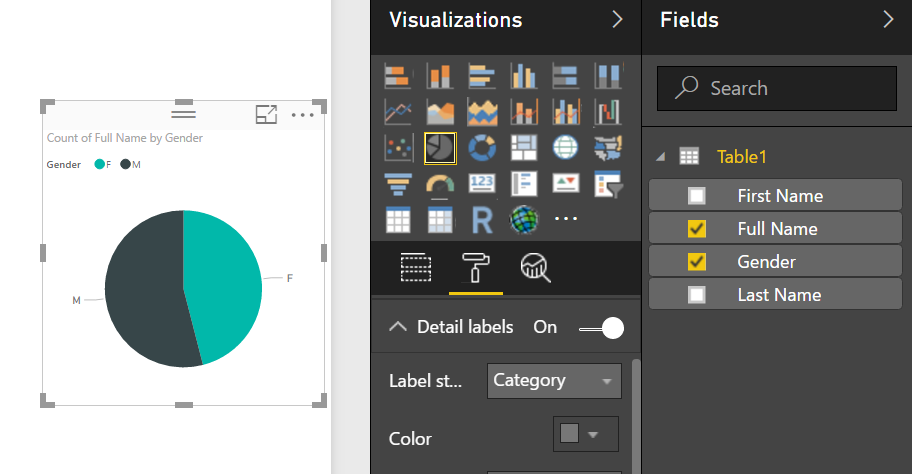912x474 pixels.
Task: Select the card (123) visual
Action: pos(482,184)
